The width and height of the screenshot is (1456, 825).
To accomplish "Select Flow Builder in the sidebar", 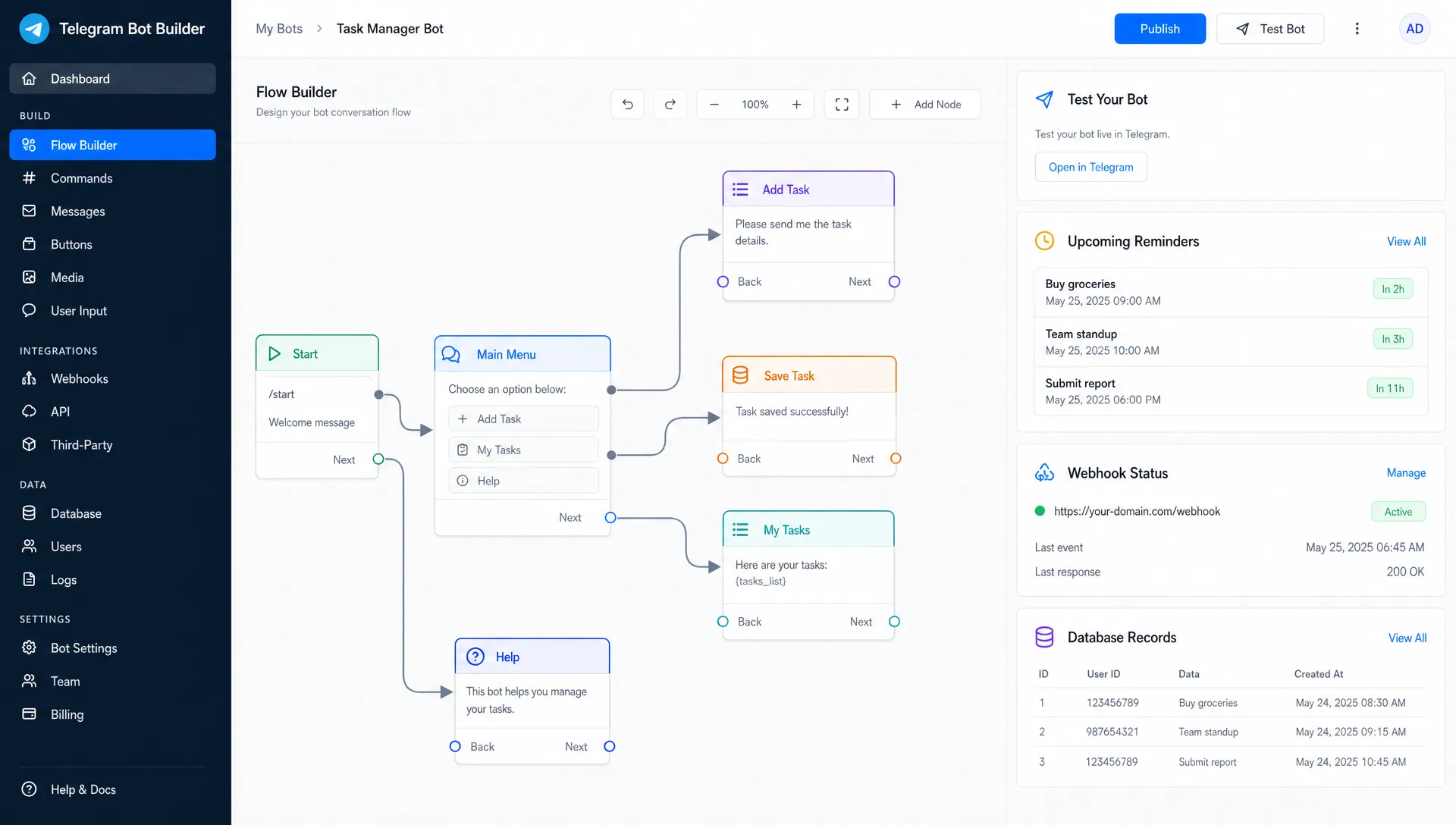I will coord(112,145).
